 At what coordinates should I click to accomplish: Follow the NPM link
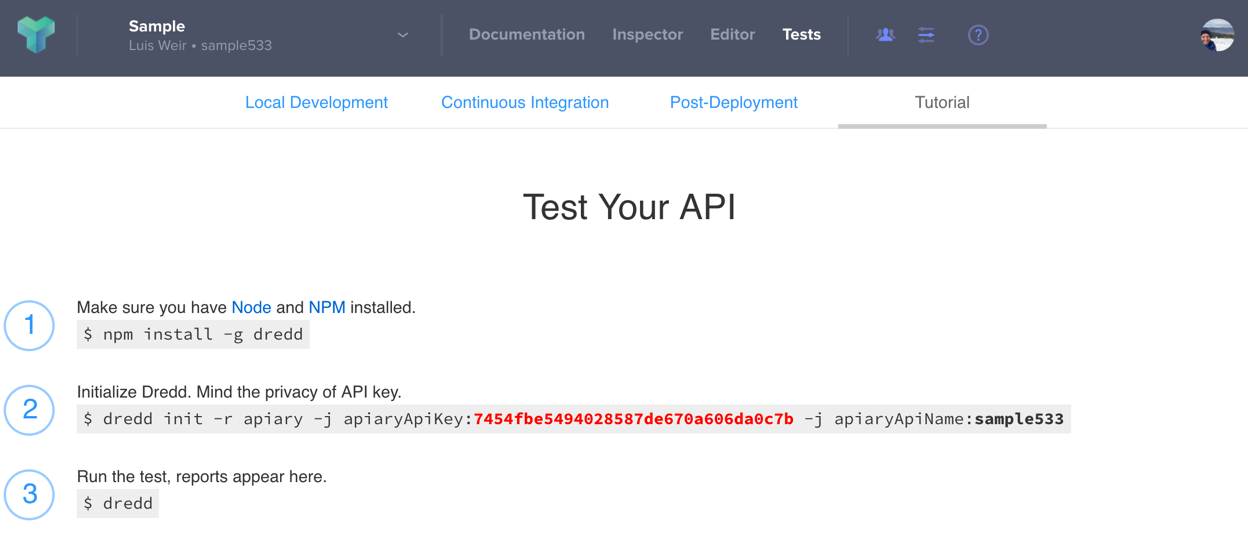(x=327, y=308)
